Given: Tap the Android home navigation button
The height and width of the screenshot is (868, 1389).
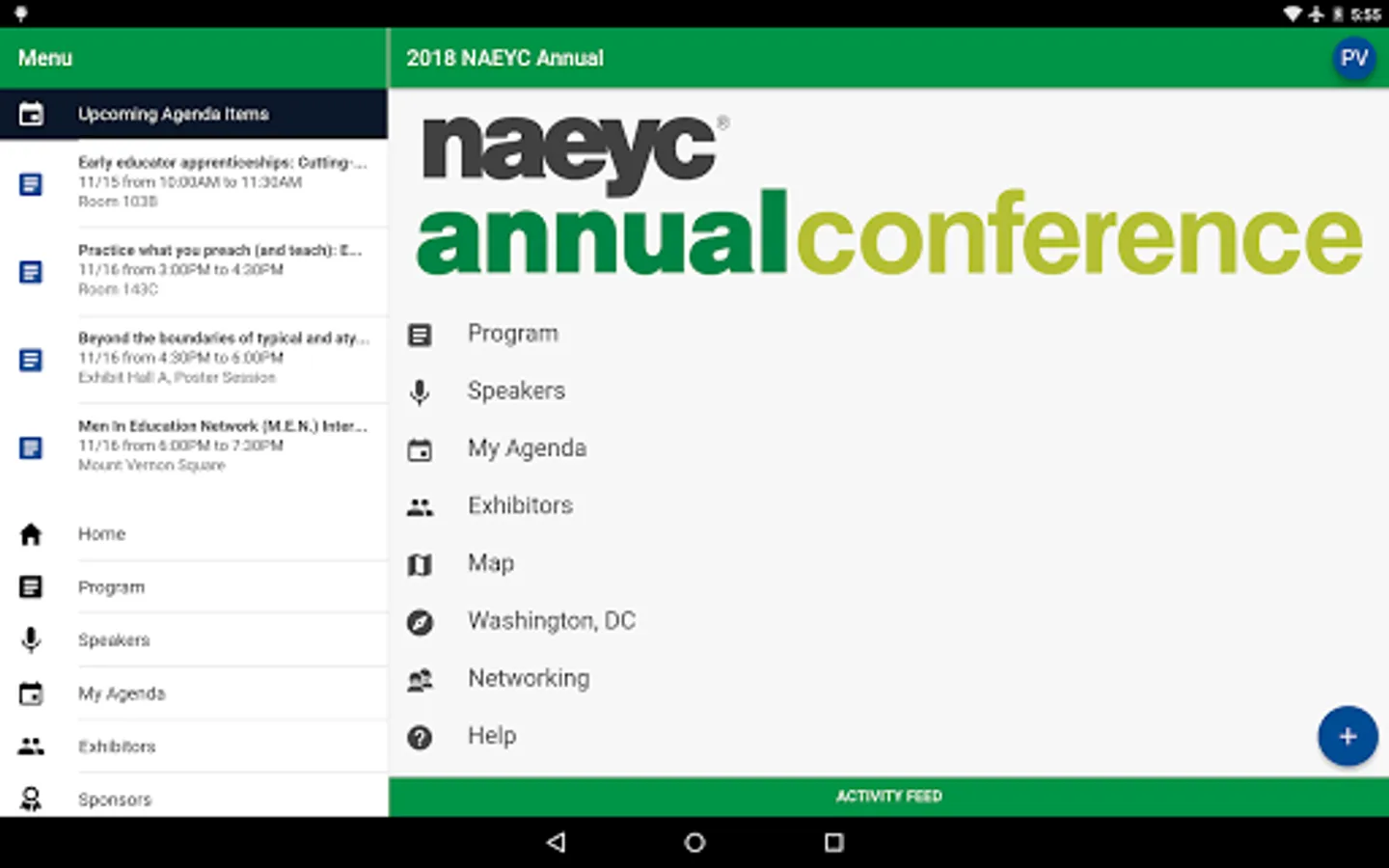Looking at the screenshot, I should pos(694,843).
